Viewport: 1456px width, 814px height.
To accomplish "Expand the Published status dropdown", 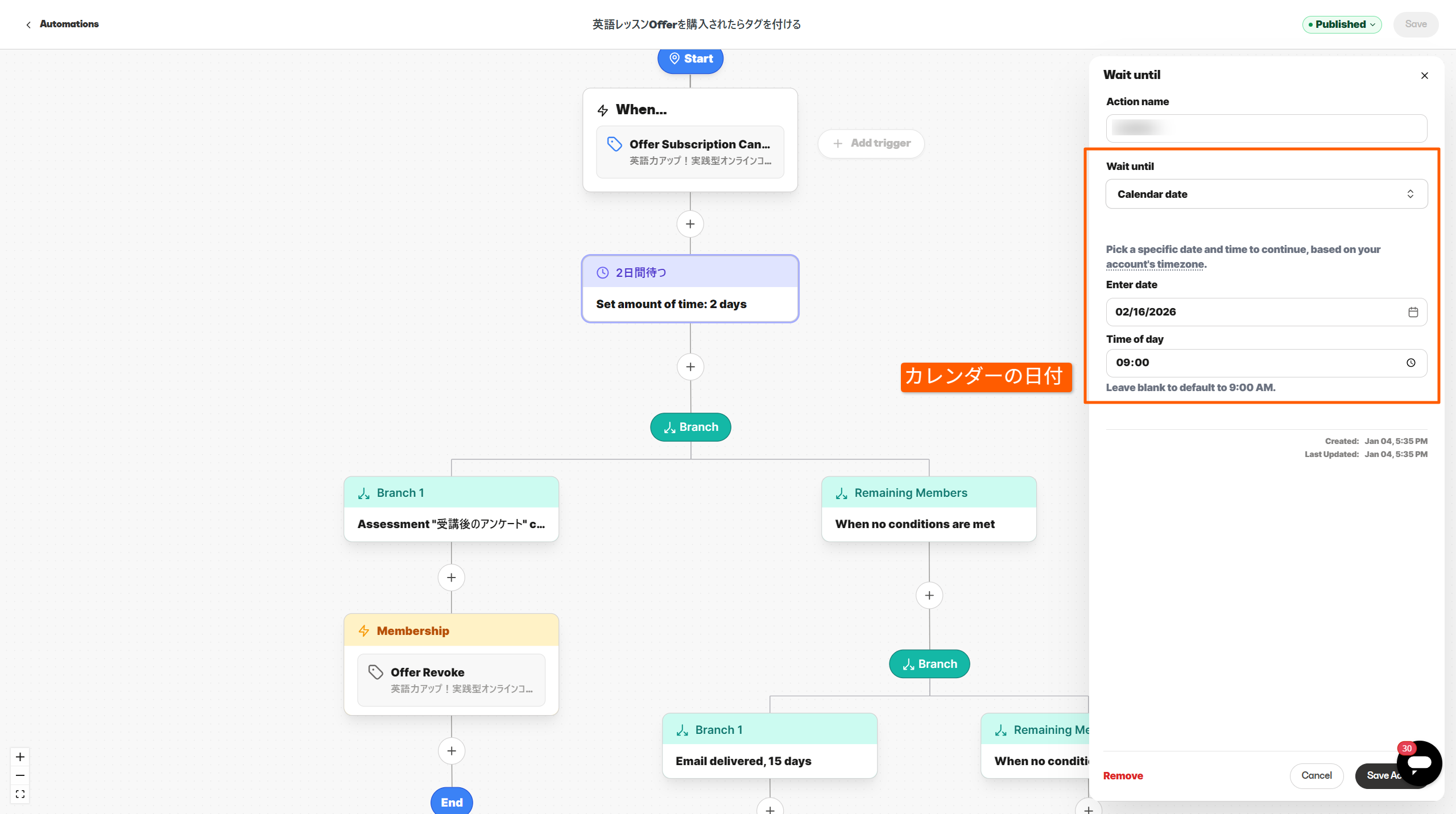I will click(x=1342, y=24).
